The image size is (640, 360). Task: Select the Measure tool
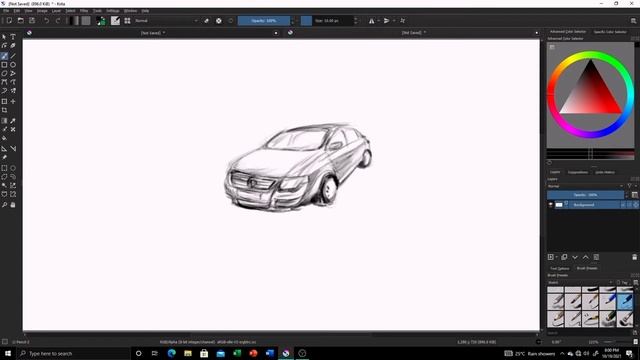tap(13, 149)
